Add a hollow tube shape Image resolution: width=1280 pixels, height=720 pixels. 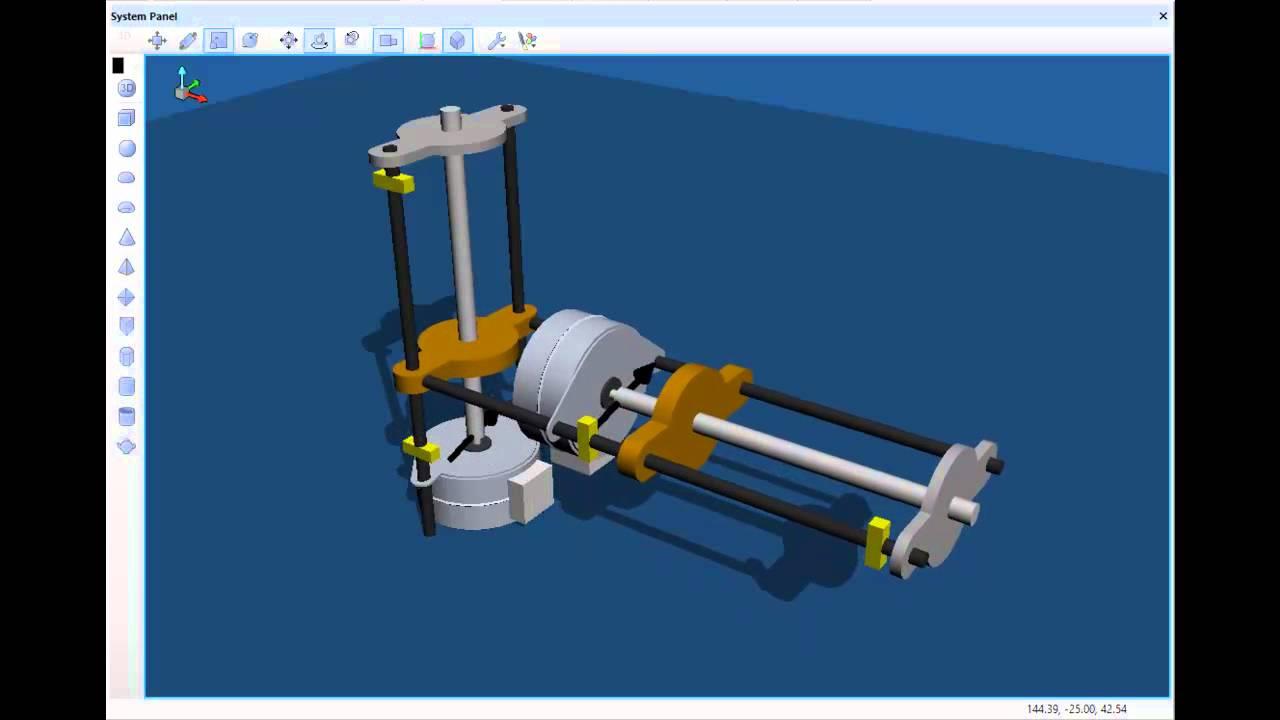click(126, 416)
